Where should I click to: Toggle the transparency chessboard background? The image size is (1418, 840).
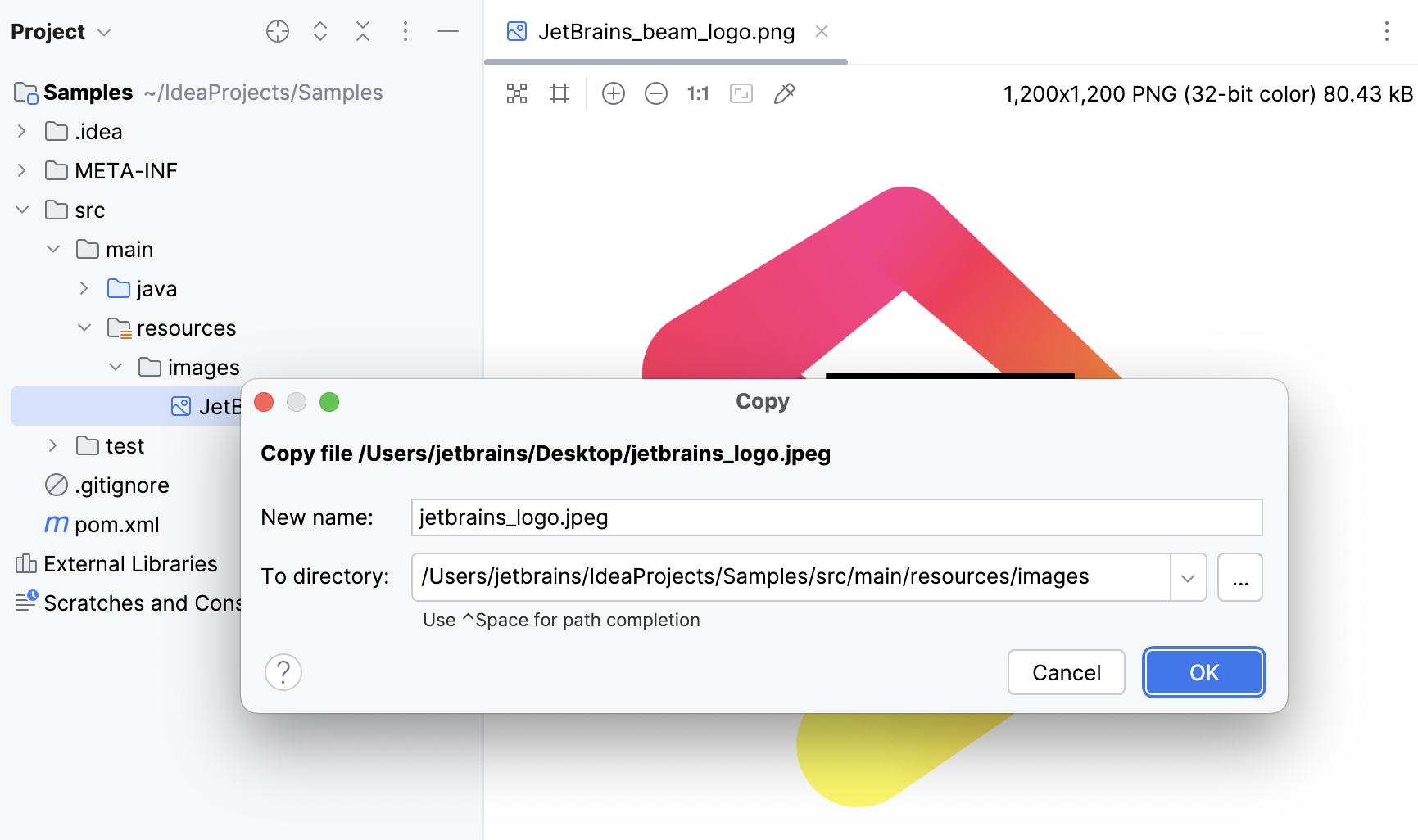point(517,93)
